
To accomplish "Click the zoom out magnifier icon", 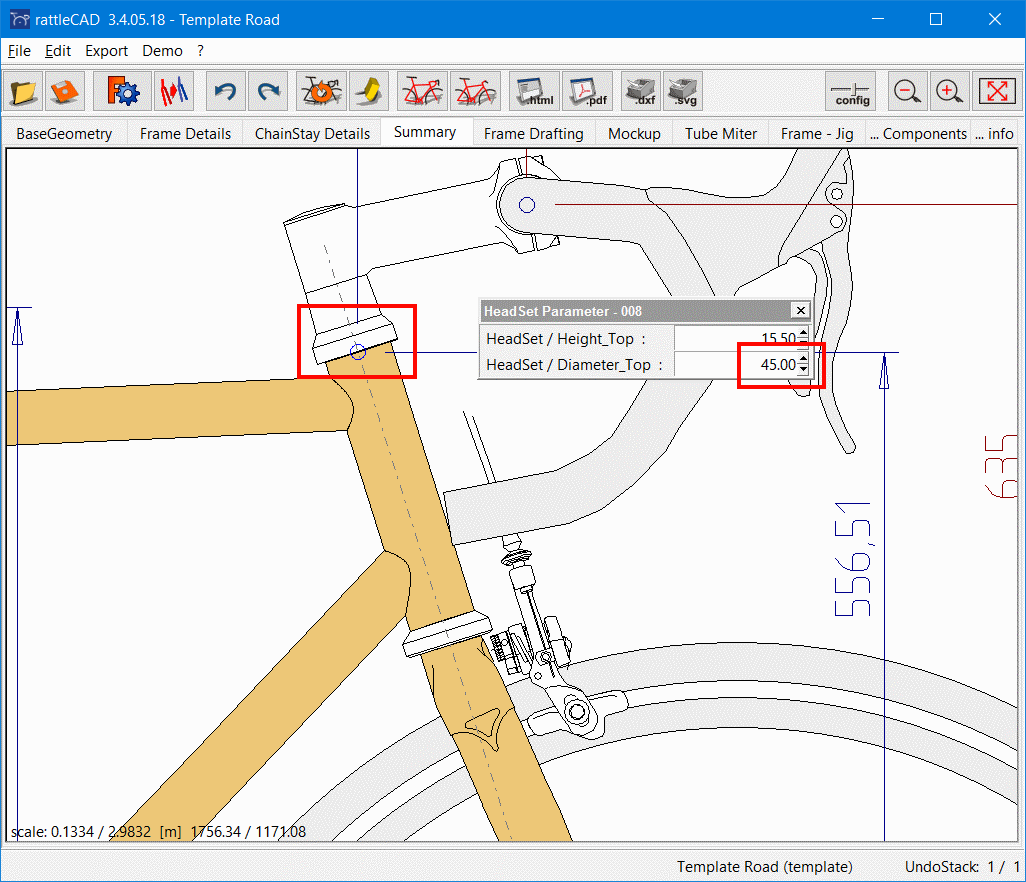I will pos(907,92).
